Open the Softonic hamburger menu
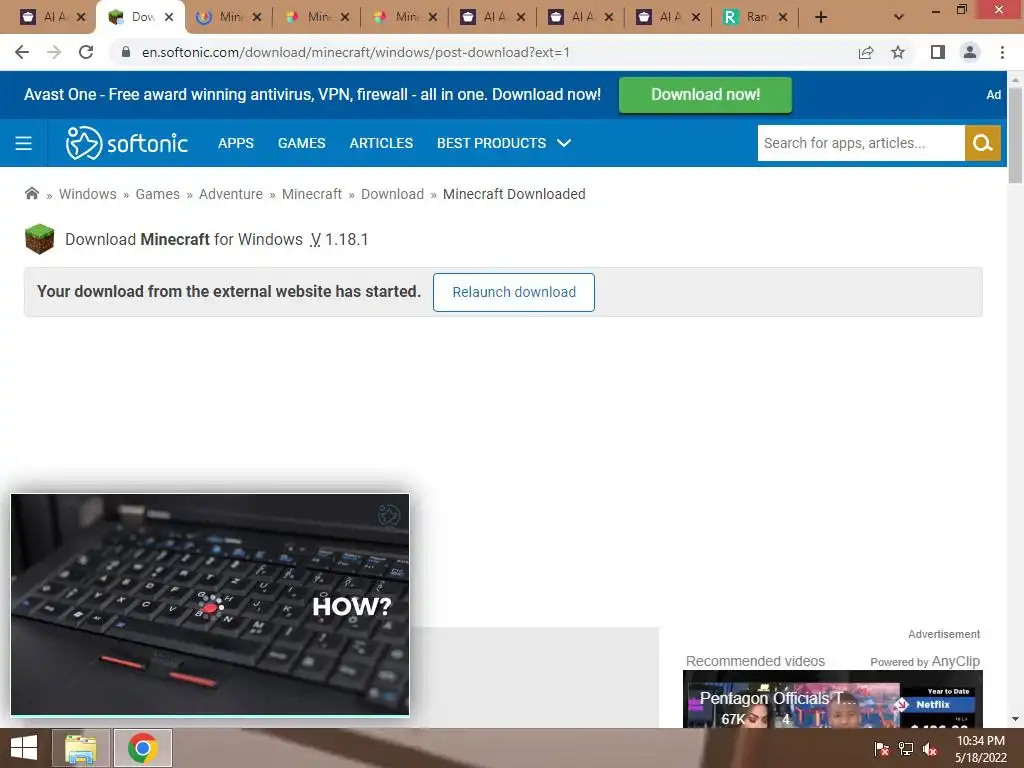The height and width of the screenshot is (768, 1024). point(24,143)
